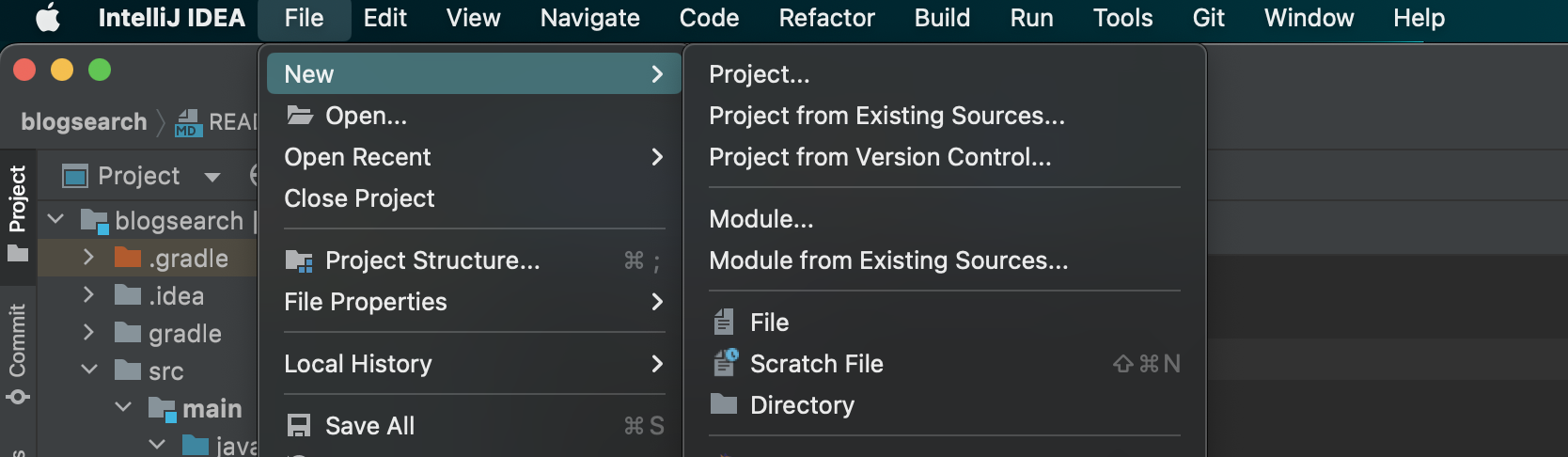Open the Navigate menu in menu bar

pos(589,18)
